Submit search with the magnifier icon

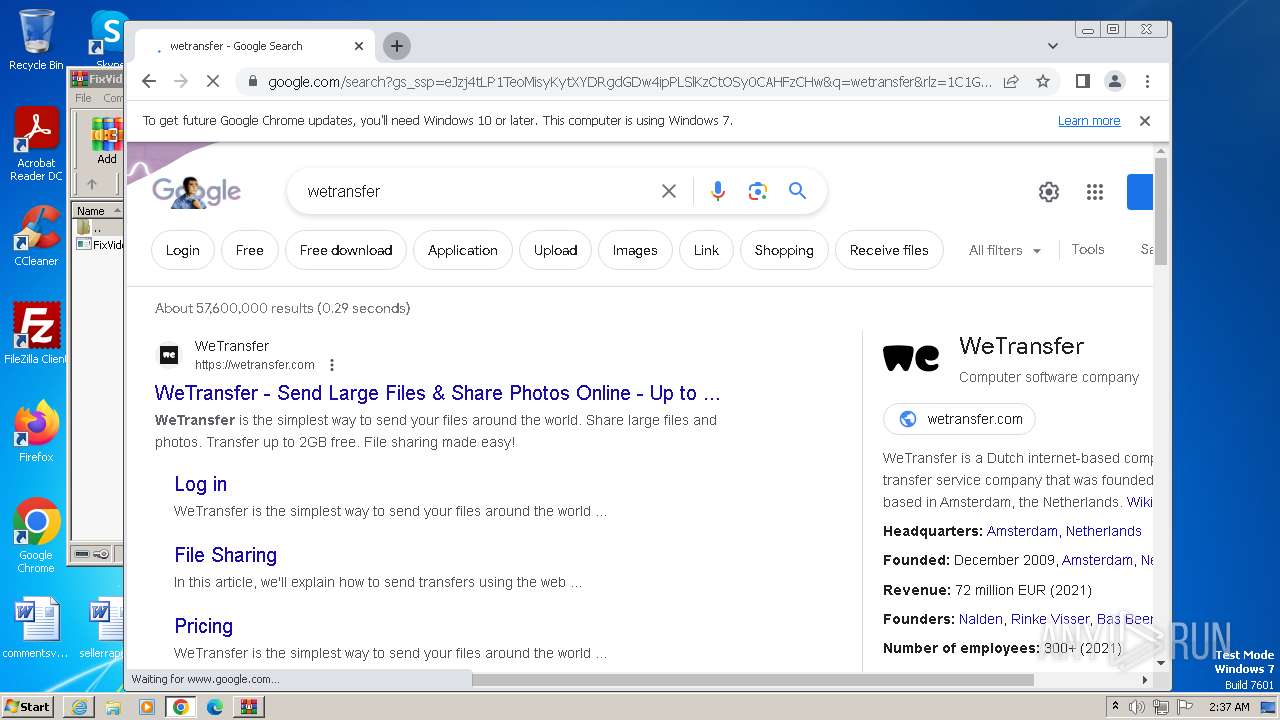coord(797,191)
